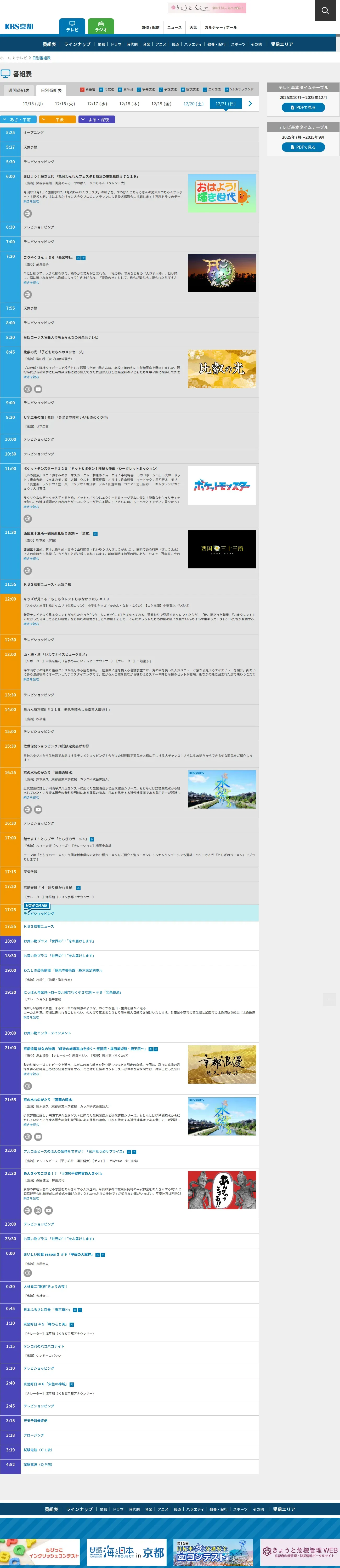
Task: Open ＫＢＳ京都ニュース at 17:55
Action: point(39,926)
